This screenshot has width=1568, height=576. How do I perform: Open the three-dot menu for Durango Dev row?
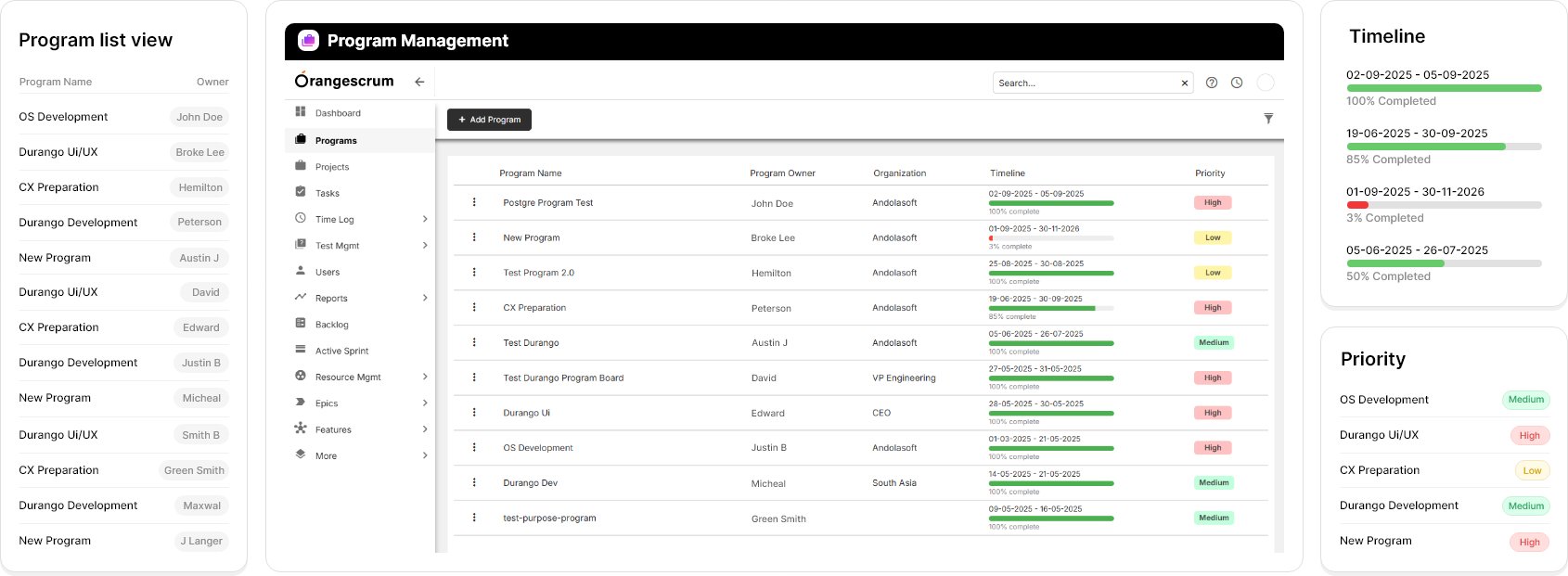click(x=474, y=482)
